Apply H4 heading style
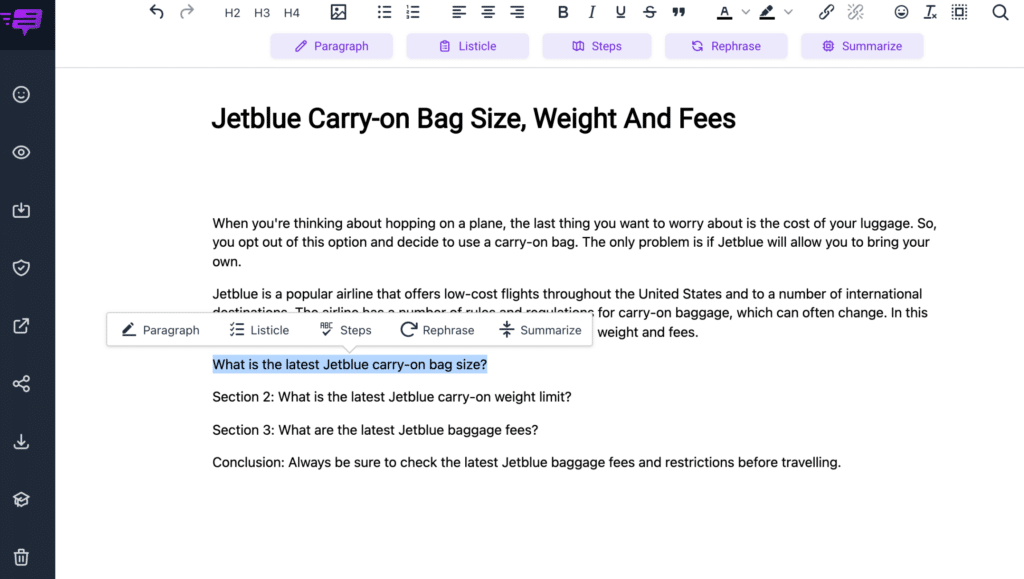The width and height of the screenshot is (1024, 579). [x=291, y=12]
